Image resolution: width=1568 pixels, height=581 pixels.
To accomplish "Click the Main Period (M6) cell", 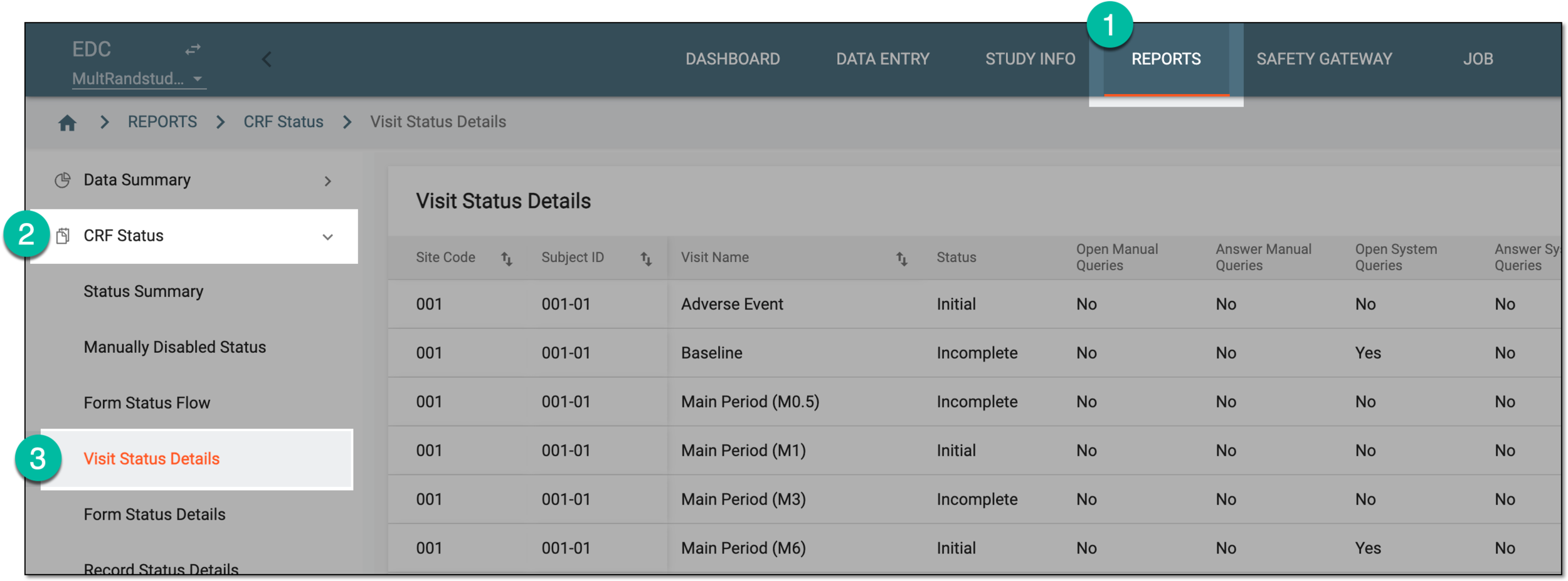I will pos(743,549).
